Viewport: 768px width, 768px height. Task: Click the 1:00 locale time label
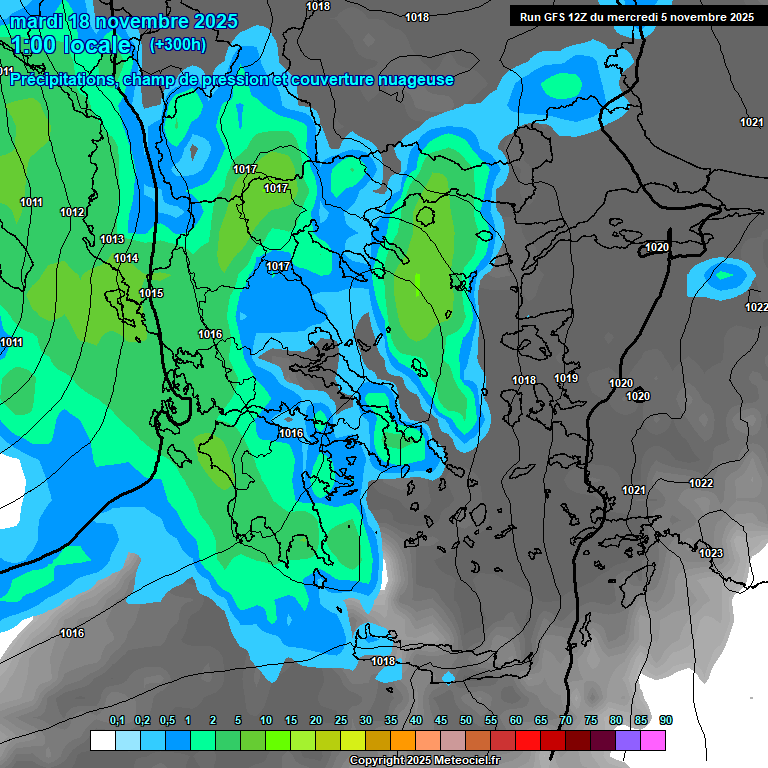coord(73,46)
